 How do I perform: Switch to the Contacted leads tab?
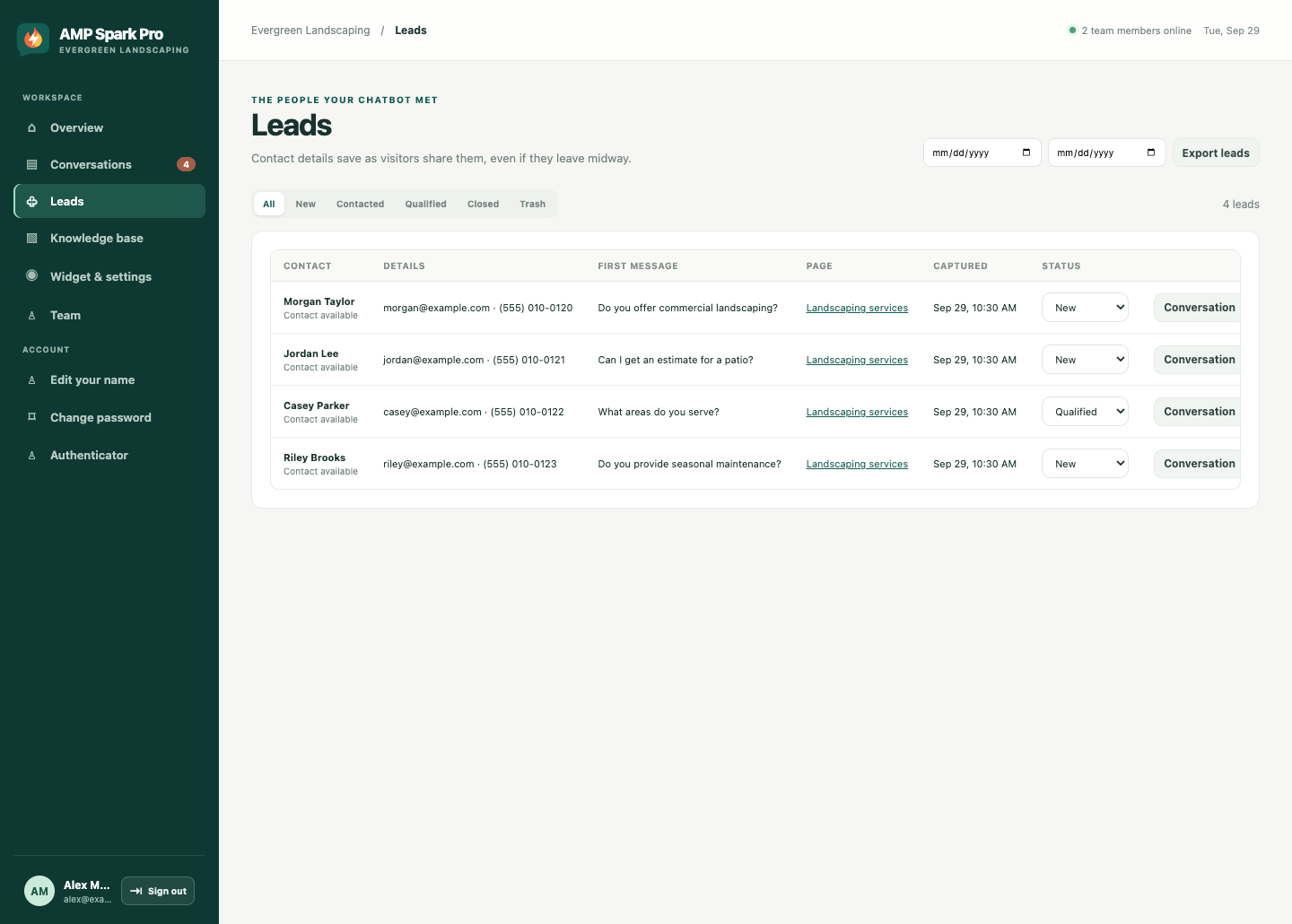[361, 205]
